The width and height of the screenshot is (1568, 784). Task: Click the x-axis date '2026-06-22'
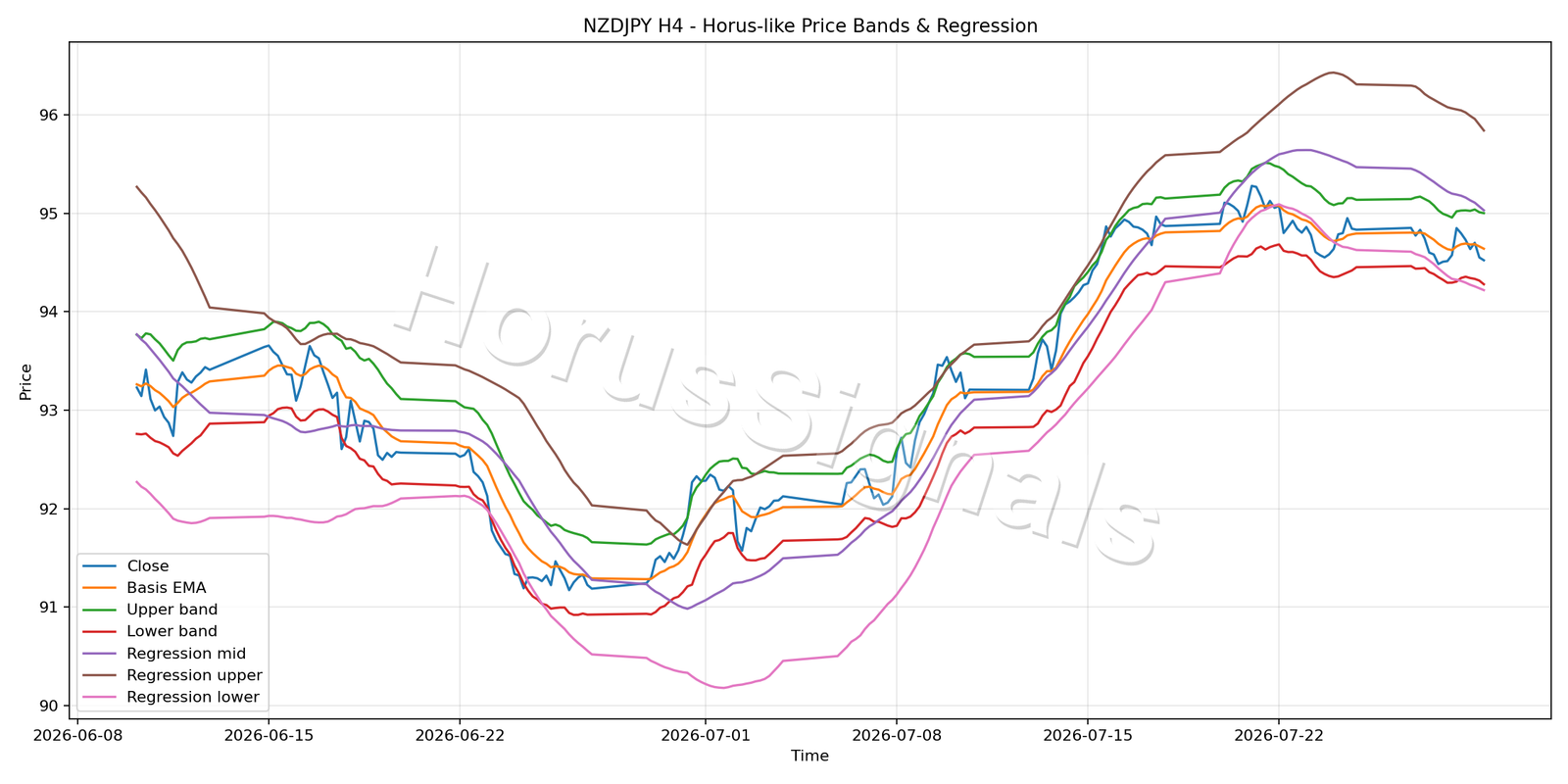460,735
